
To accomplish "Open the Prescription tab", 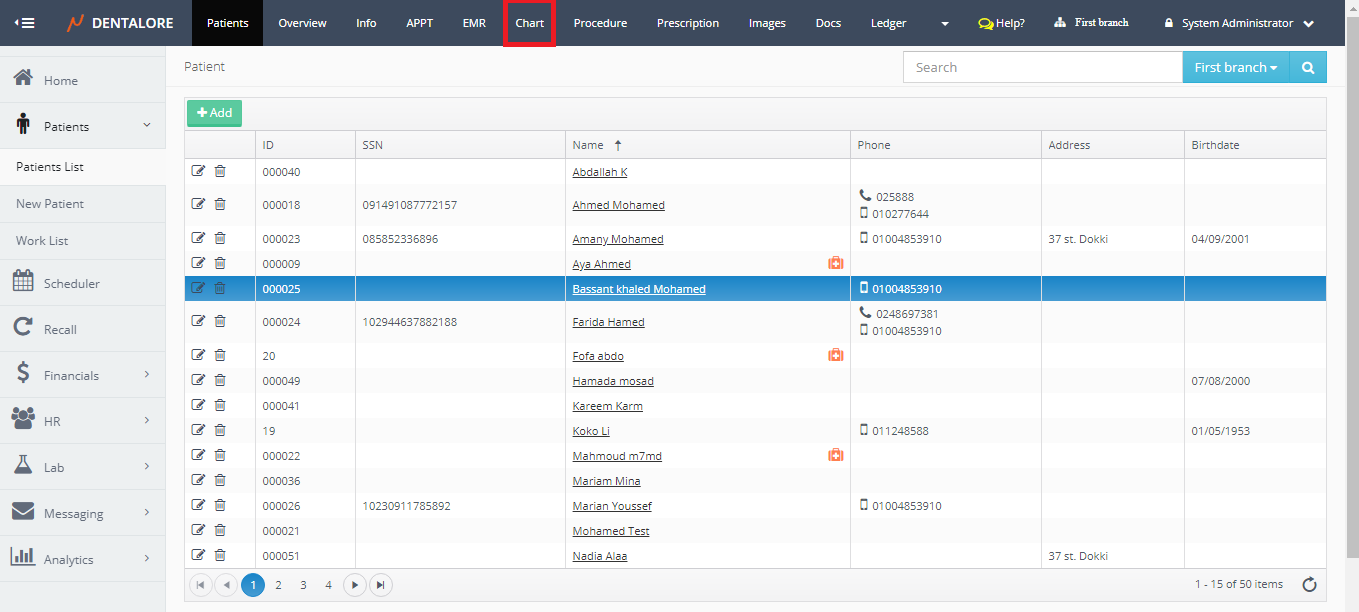I will [x=687, y=23].
